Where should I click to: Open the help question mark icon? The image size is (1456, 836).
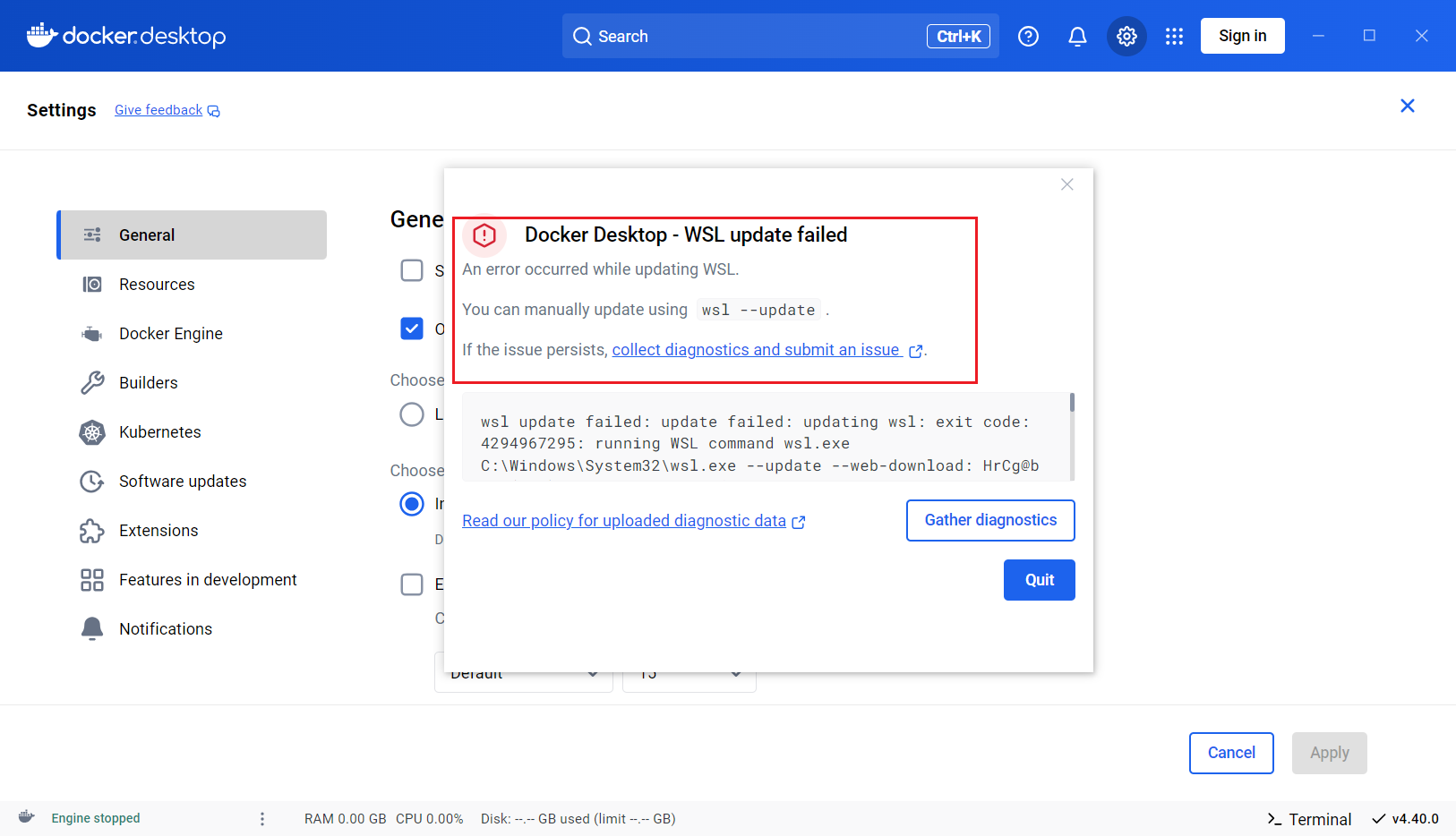[x=1028, y=36]
